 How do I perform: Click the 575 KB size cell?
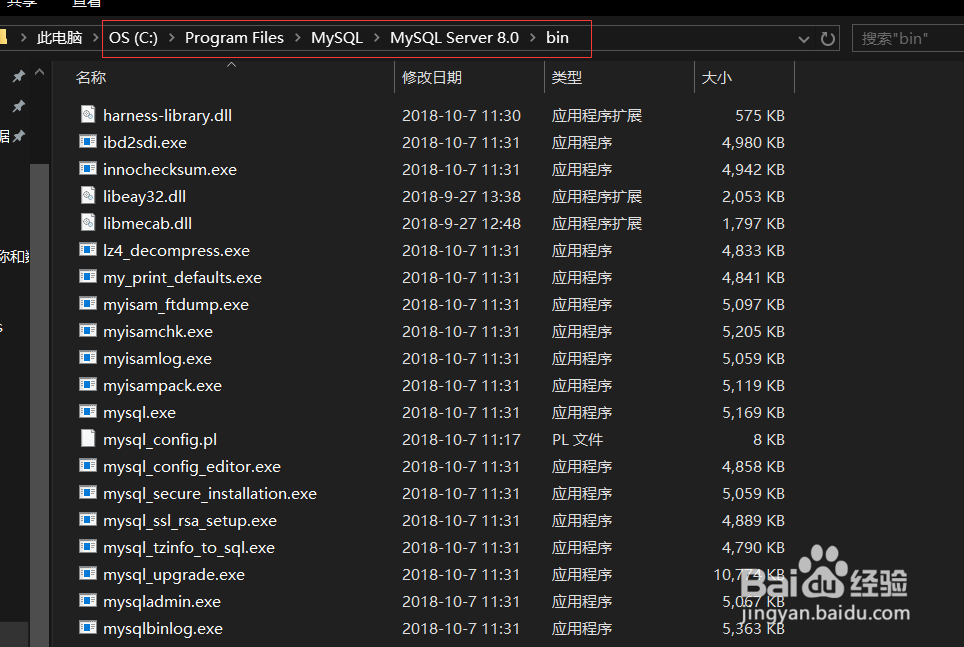(760, 116)
